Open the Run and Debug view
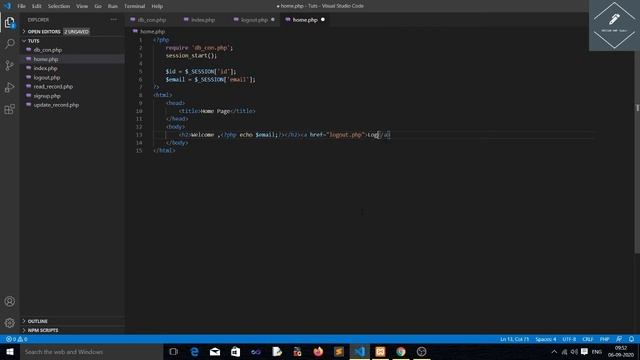The image size is (640, 360). (x=9, y=87)
